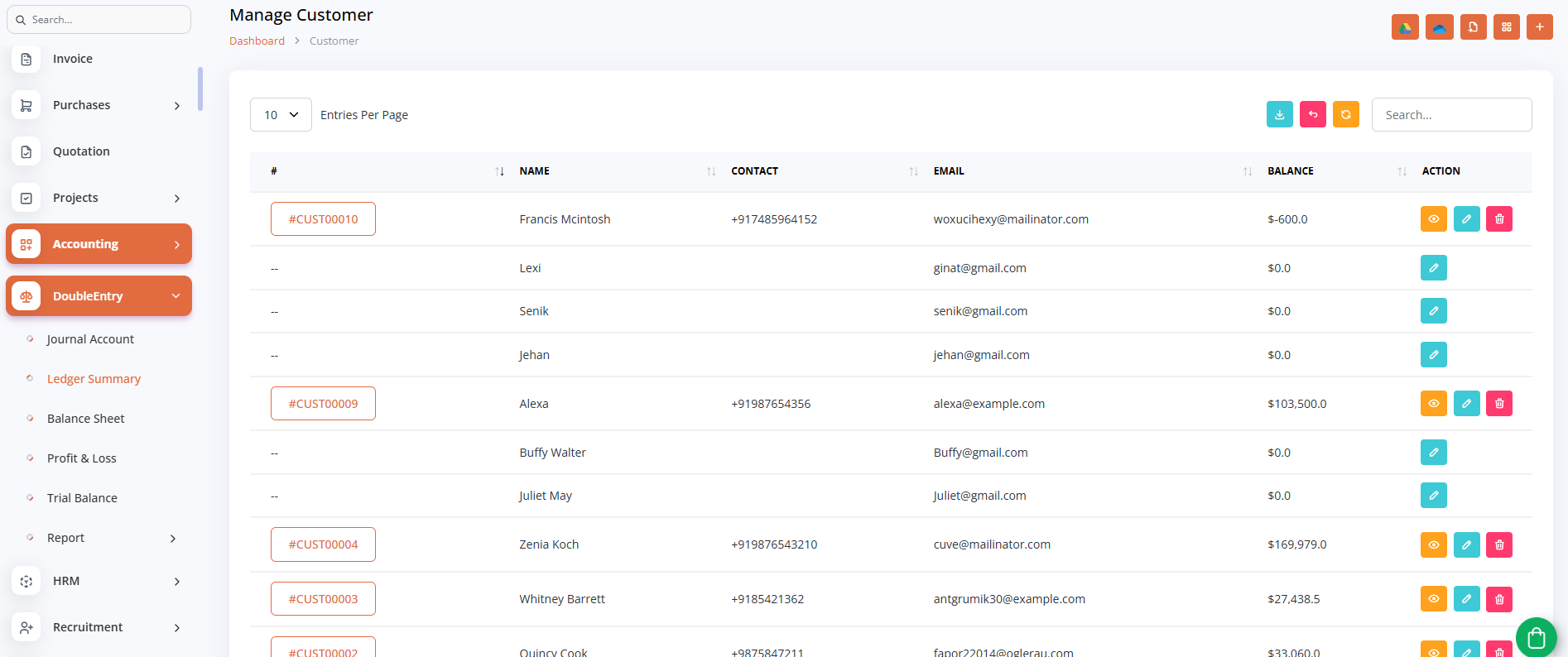
Task: Edit Lexi's record with pencil icon
Action: 1433,268
